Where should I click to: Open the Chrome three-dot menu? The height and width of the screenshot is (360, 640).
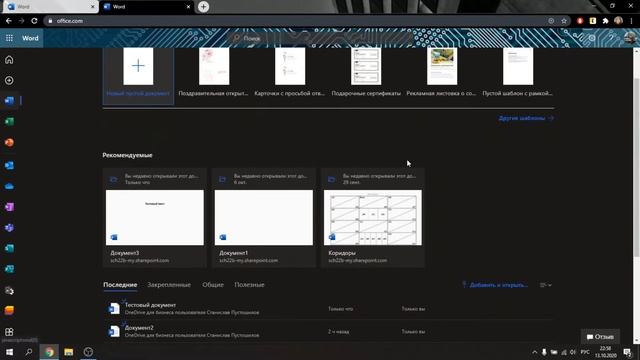(x=631, y=21)
